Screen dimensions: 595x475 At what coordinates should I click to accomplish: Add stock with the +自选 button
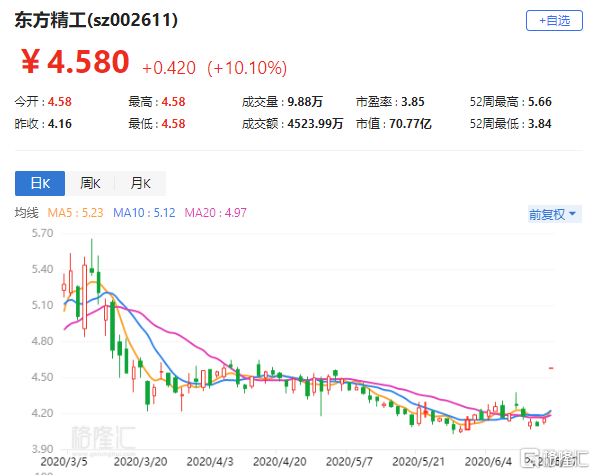pos(554,20)
